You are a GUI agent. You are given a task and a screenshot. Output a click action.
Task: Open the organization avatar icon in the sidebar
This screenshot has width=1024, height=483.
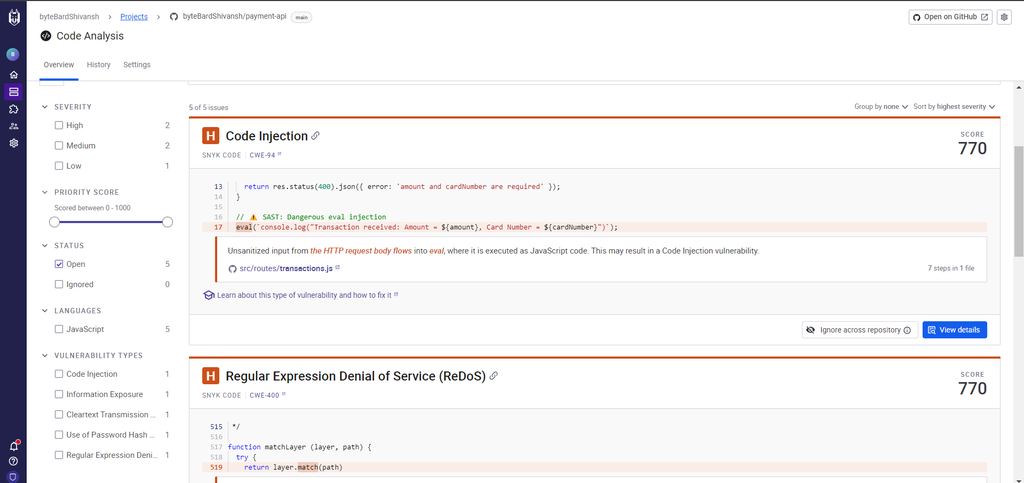click(13, 54)
